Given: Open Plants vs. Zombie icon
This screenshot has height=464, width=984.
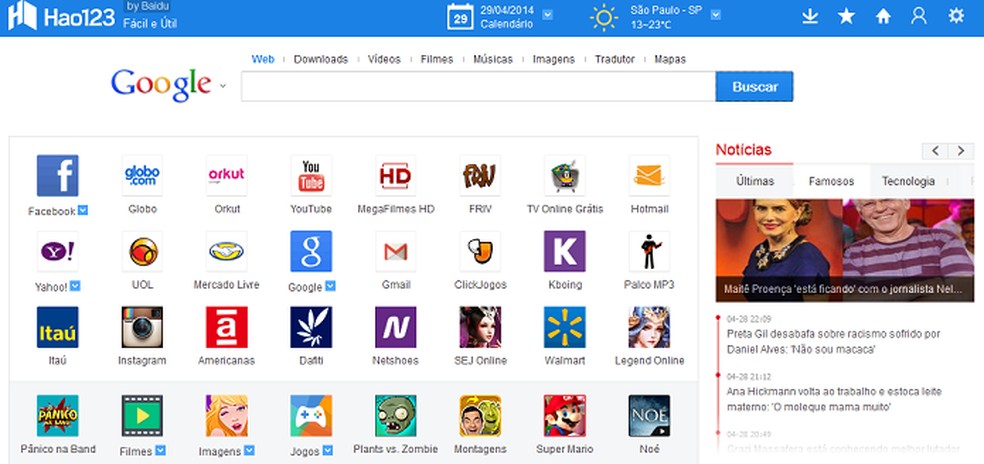Looking at the screenshot, I should [395, 416].
